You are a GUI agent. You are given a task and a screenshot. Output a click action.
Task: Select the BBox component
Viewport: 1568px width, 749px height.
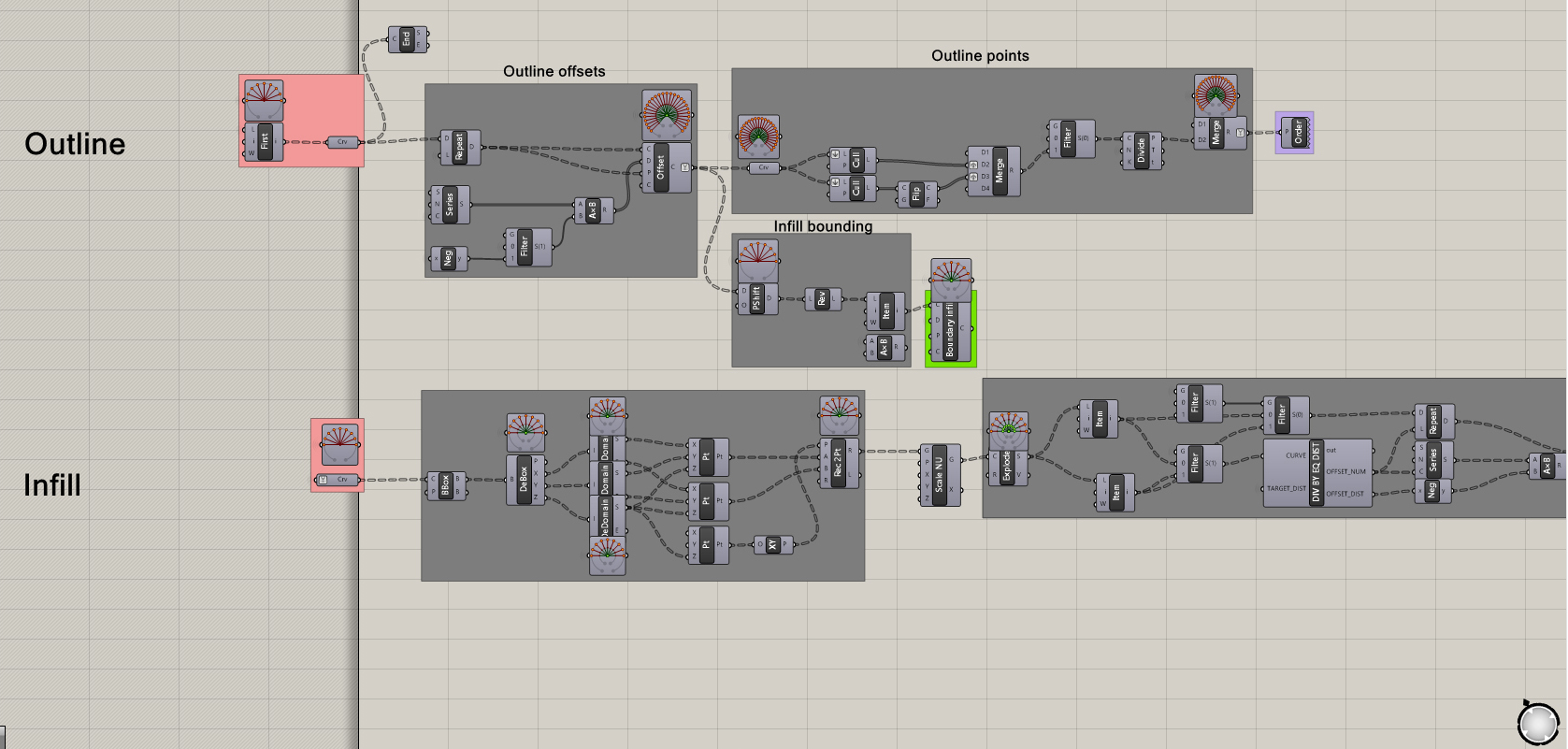[446, 485]
